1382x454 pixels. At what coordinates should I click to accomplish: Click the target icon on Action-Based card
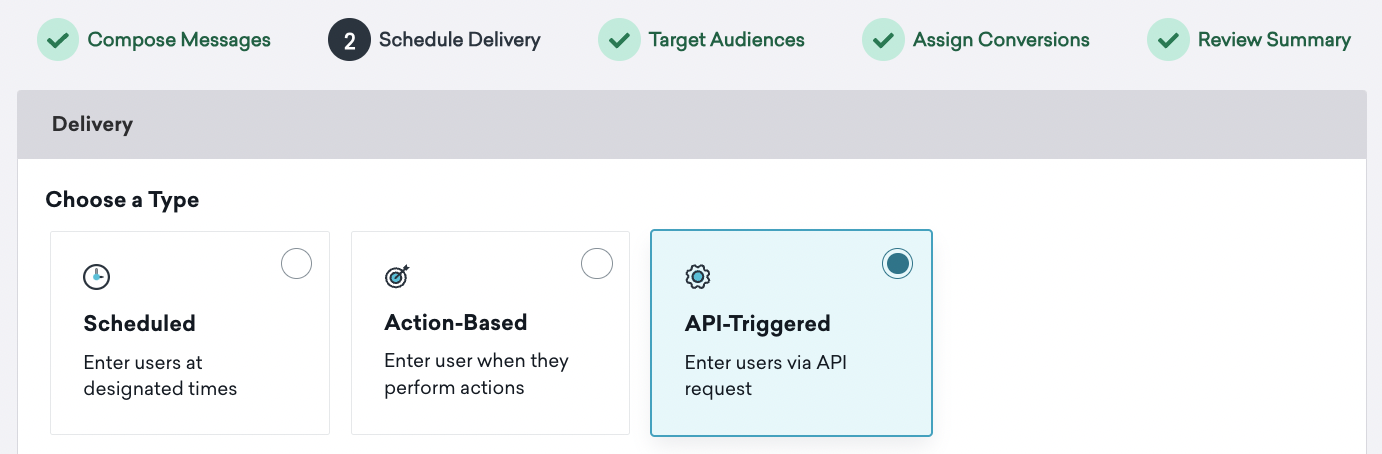pyautogui.click(x=397, y=277)
